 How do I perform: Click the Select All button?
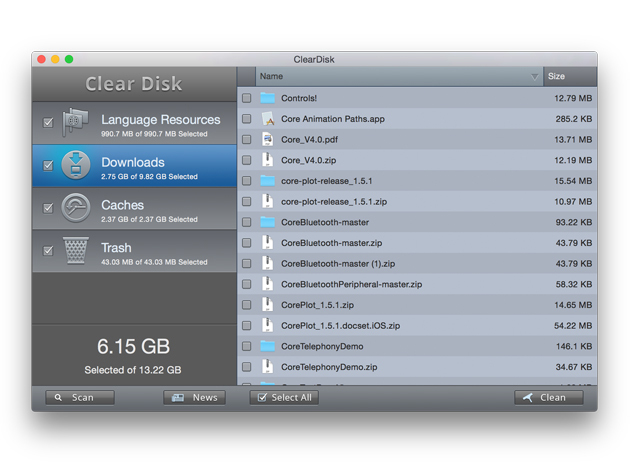click(284, 397)
